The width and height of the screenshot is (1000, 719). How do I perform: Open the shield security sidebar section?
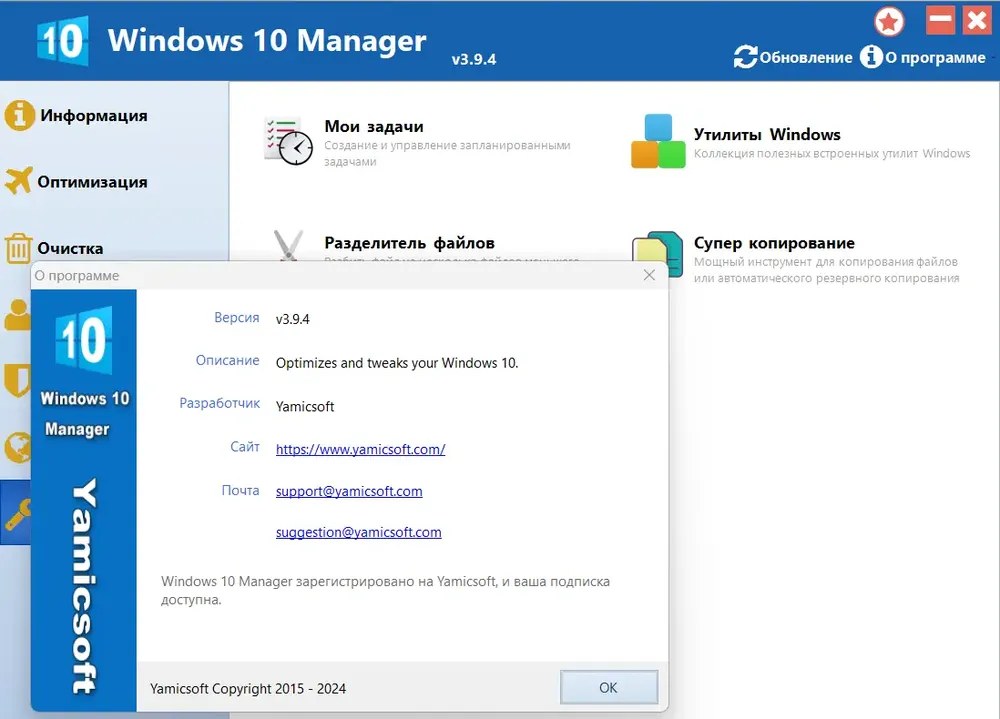click(x=17, y=380)
